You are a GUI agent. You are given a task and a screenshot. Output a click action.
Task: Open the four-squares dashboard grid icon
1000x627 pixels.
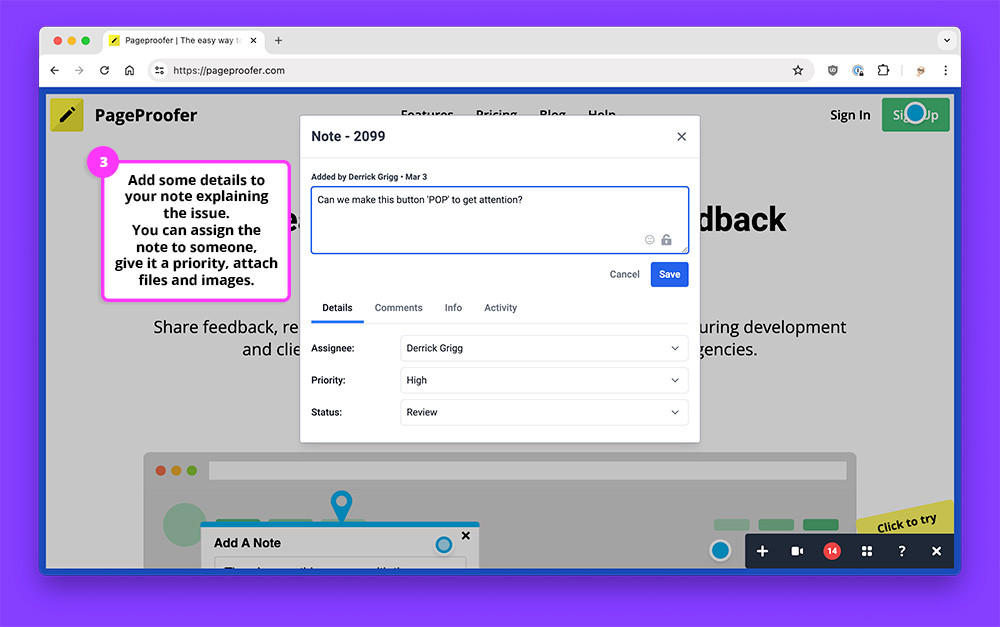(x=867, y=551)
